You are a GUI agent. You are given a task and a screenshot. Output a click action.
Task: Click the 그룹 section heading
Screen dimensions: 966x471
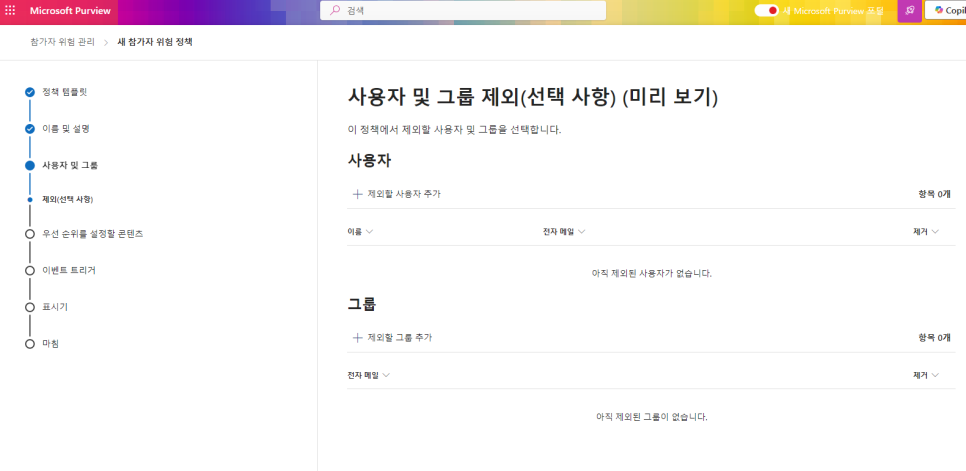(x=362, y=304)
